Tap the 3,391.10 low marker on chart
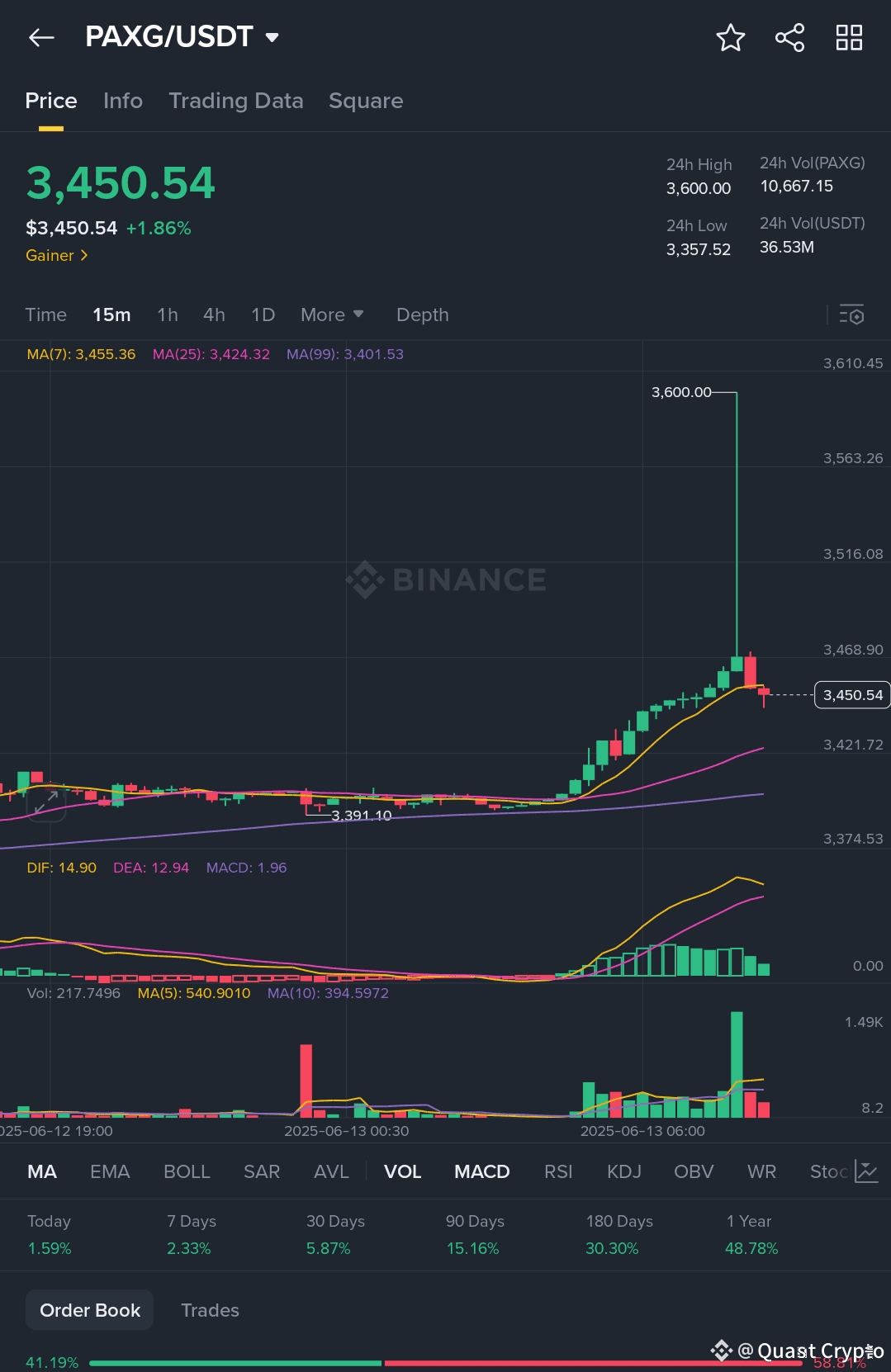This screenshot has height=1372, width=891. 361,816
